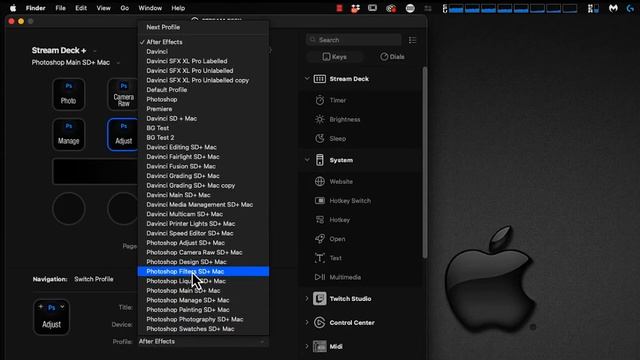Switch to the Dials tab
640x360 pixels.
(392, 57)
